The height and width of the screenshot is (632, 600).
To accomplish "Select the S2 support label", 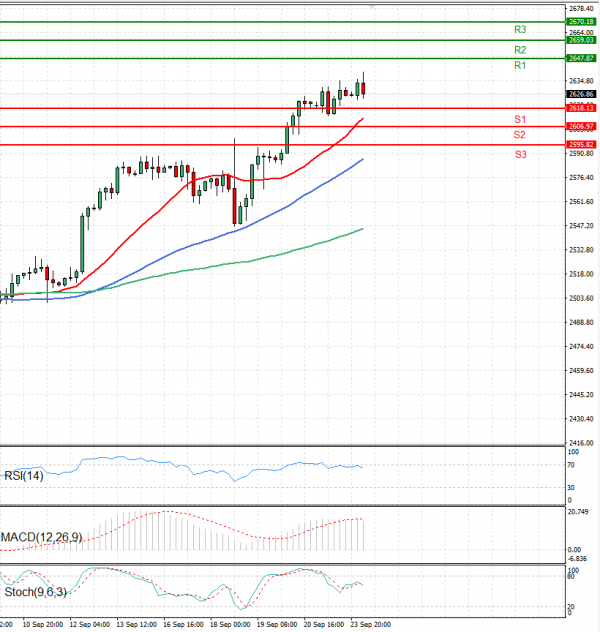I will [520, 134].
